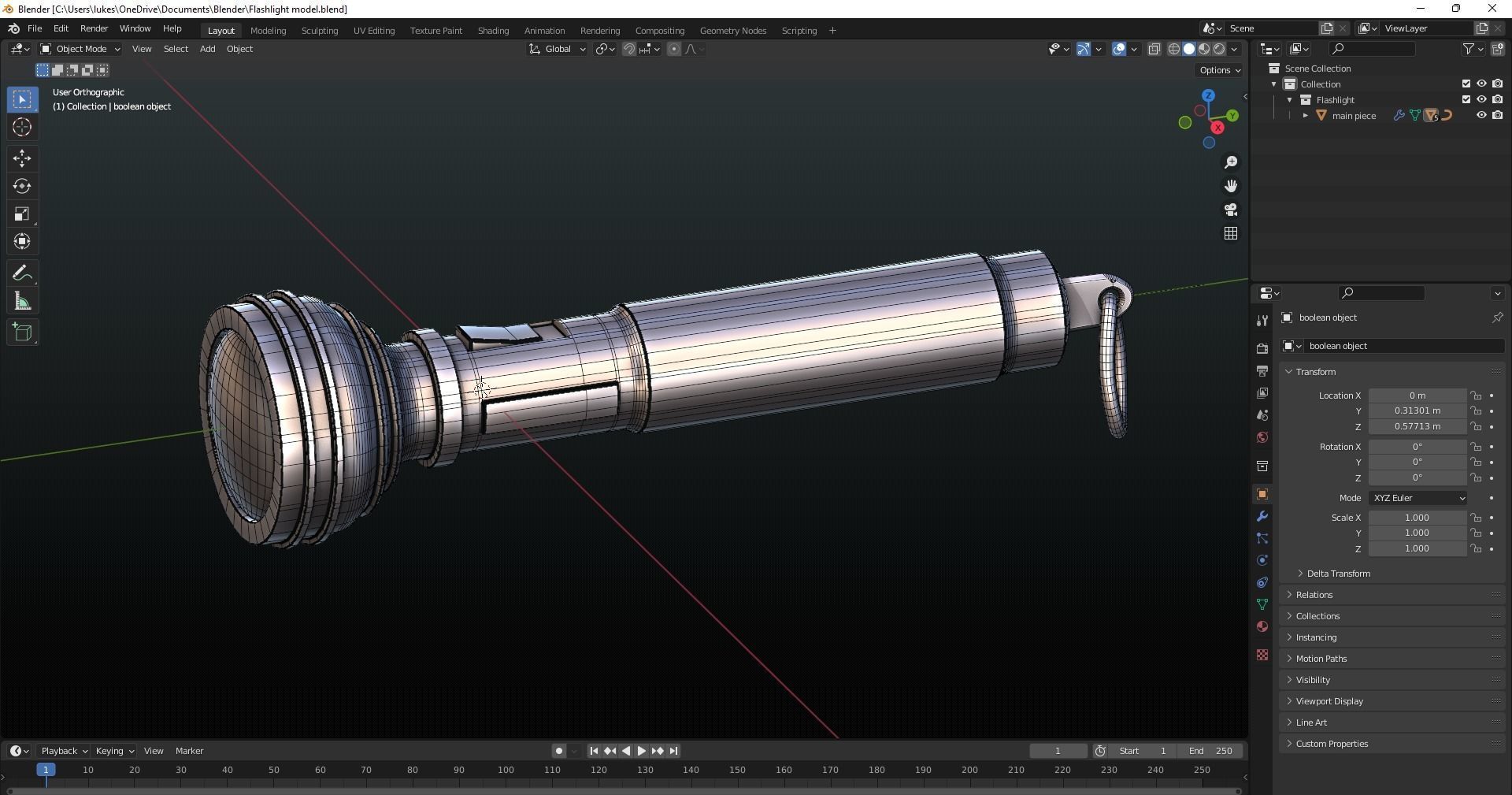Click the viewport pan hand icon
1512x795 pixels.
(x=1231, y=186)
